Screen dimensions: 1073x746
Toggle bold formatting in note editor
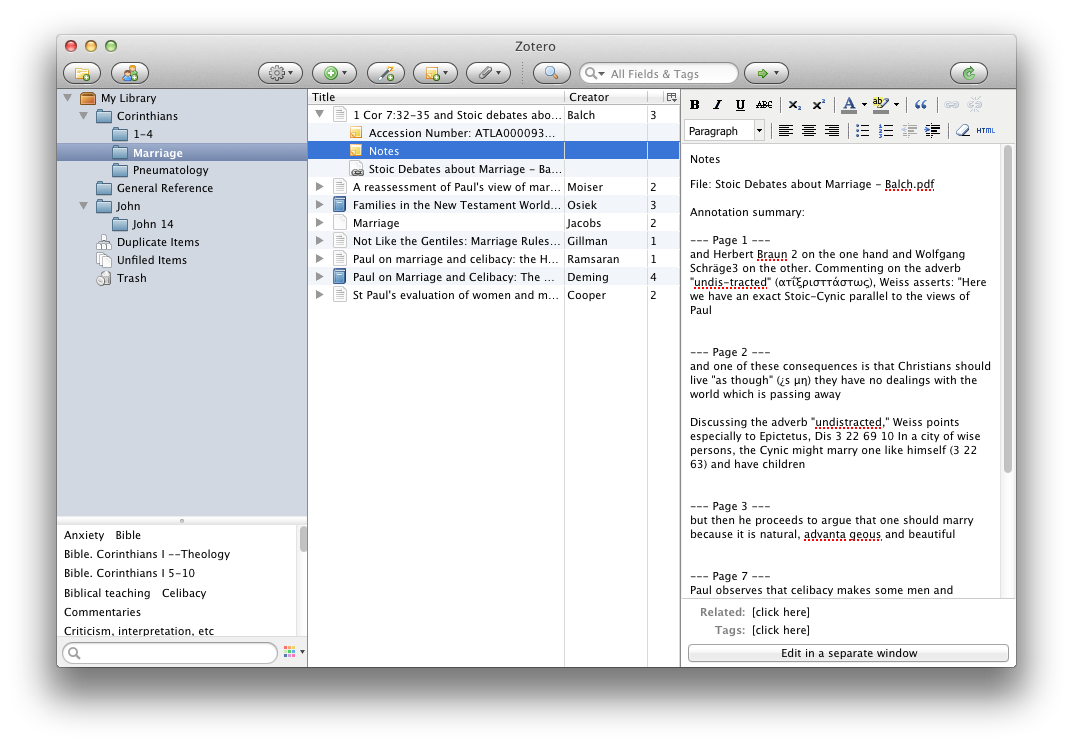(695, 105)
